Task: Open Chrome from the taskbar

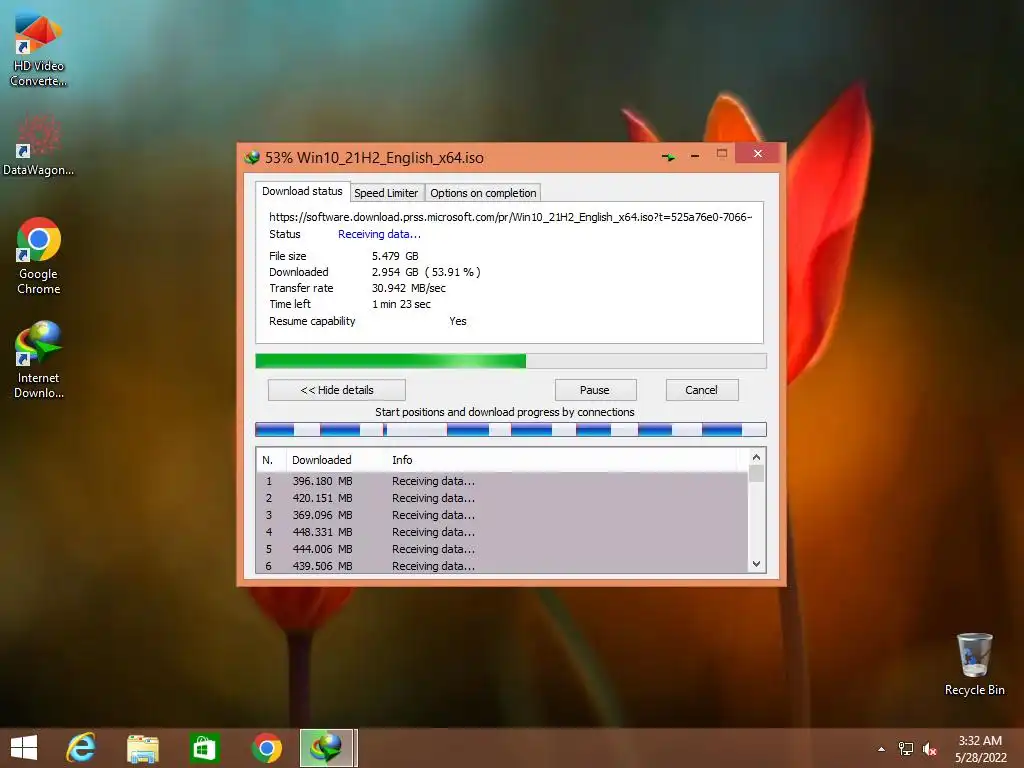Action: pos(266,748)
